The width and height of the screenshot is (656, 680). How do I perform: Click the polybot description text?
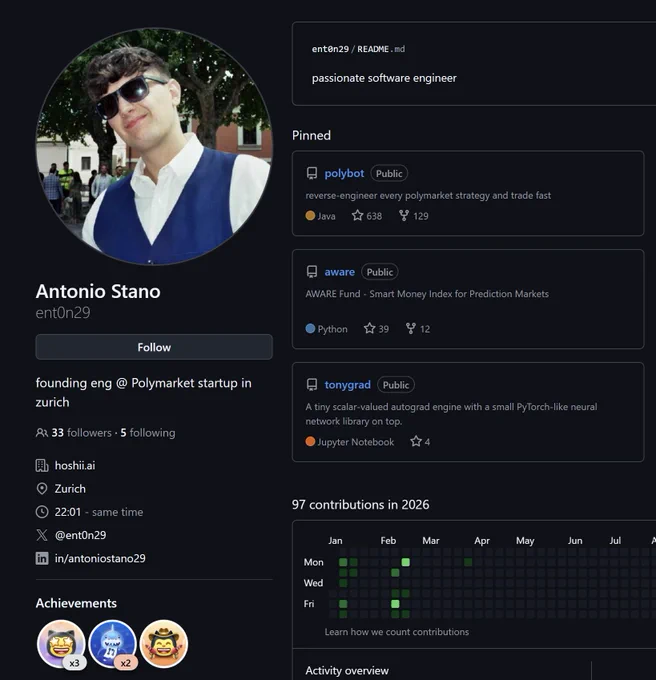tap(428, 196)
